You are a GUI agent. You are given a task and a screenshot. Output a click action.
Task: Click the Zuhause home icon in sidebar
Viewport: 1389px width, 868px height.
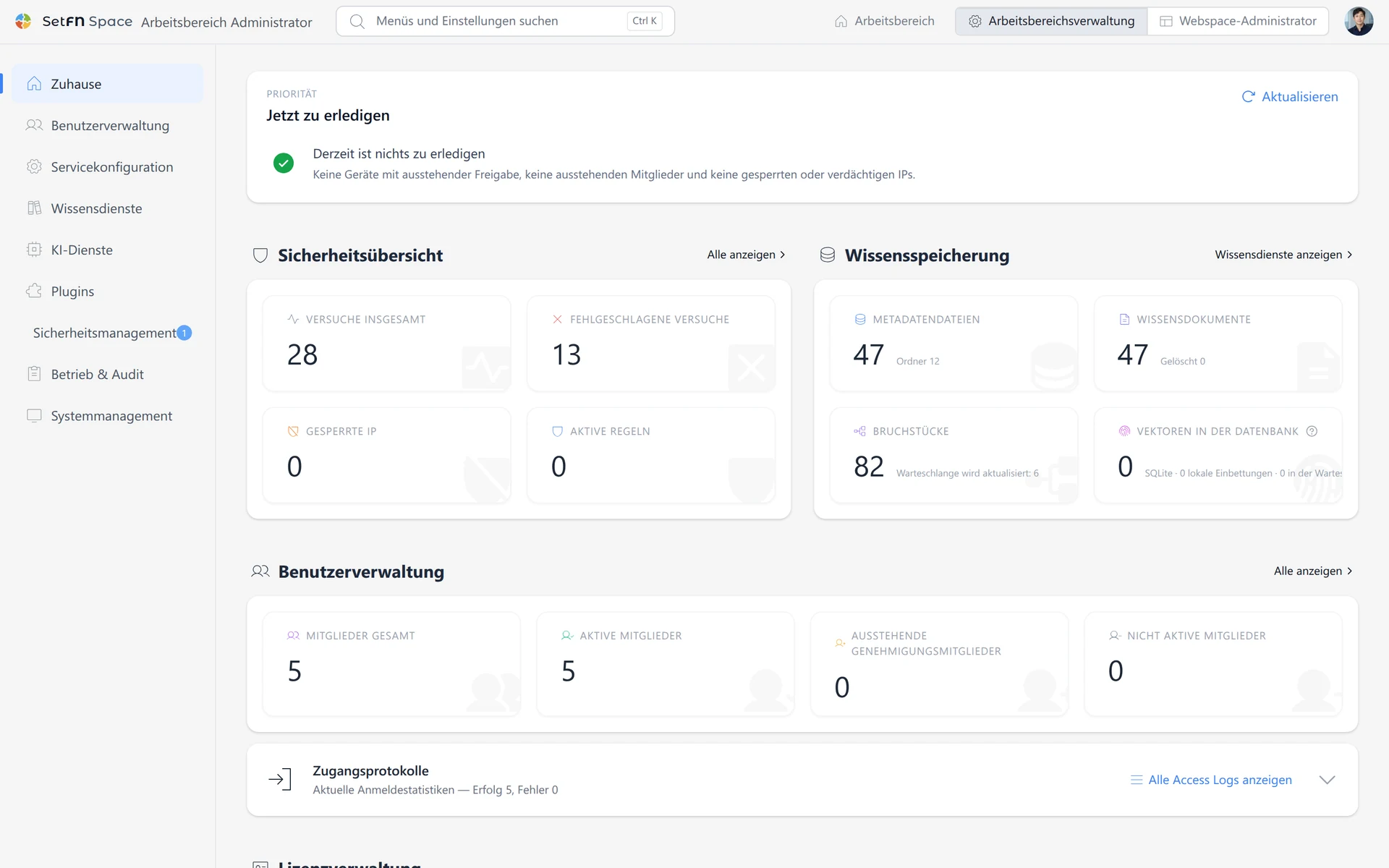(x=34, y=84)
